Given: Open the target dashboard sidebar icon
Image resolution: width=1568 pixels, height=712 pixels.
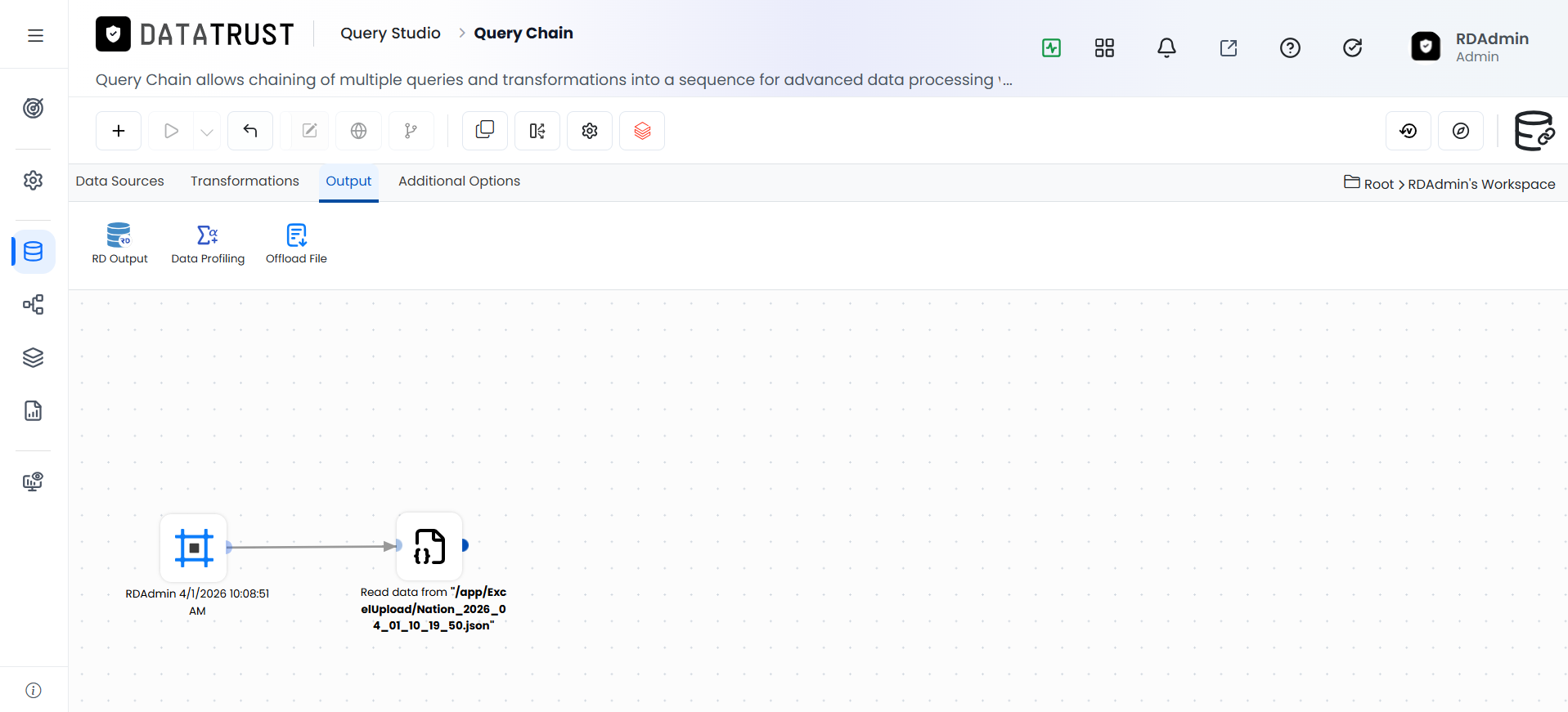Looking at the screenshot, I should pyautogui.click(x=34, y=108).
